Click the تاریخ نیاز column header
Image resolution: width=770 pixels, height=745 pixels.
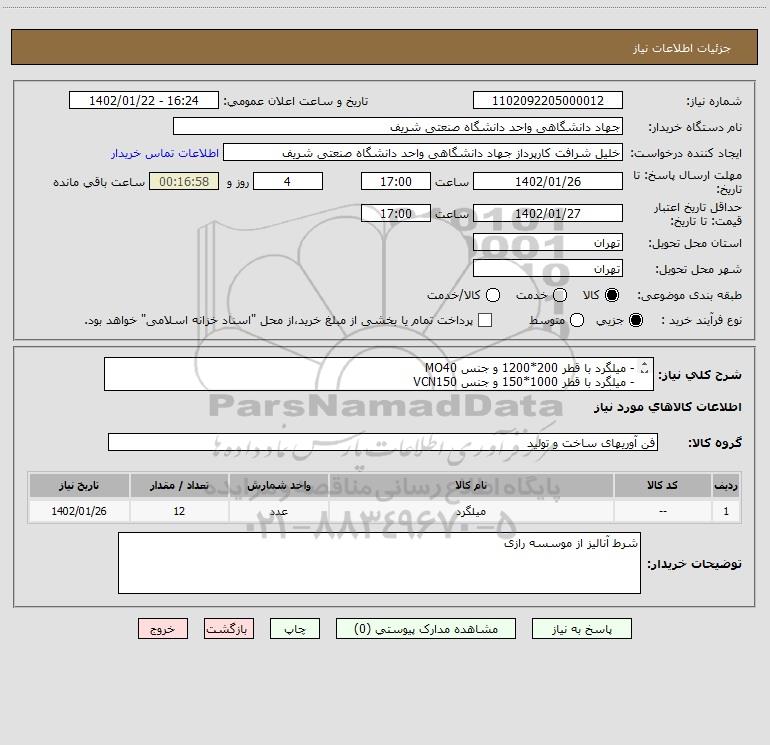pyautogui.click(x=79, y=485)
